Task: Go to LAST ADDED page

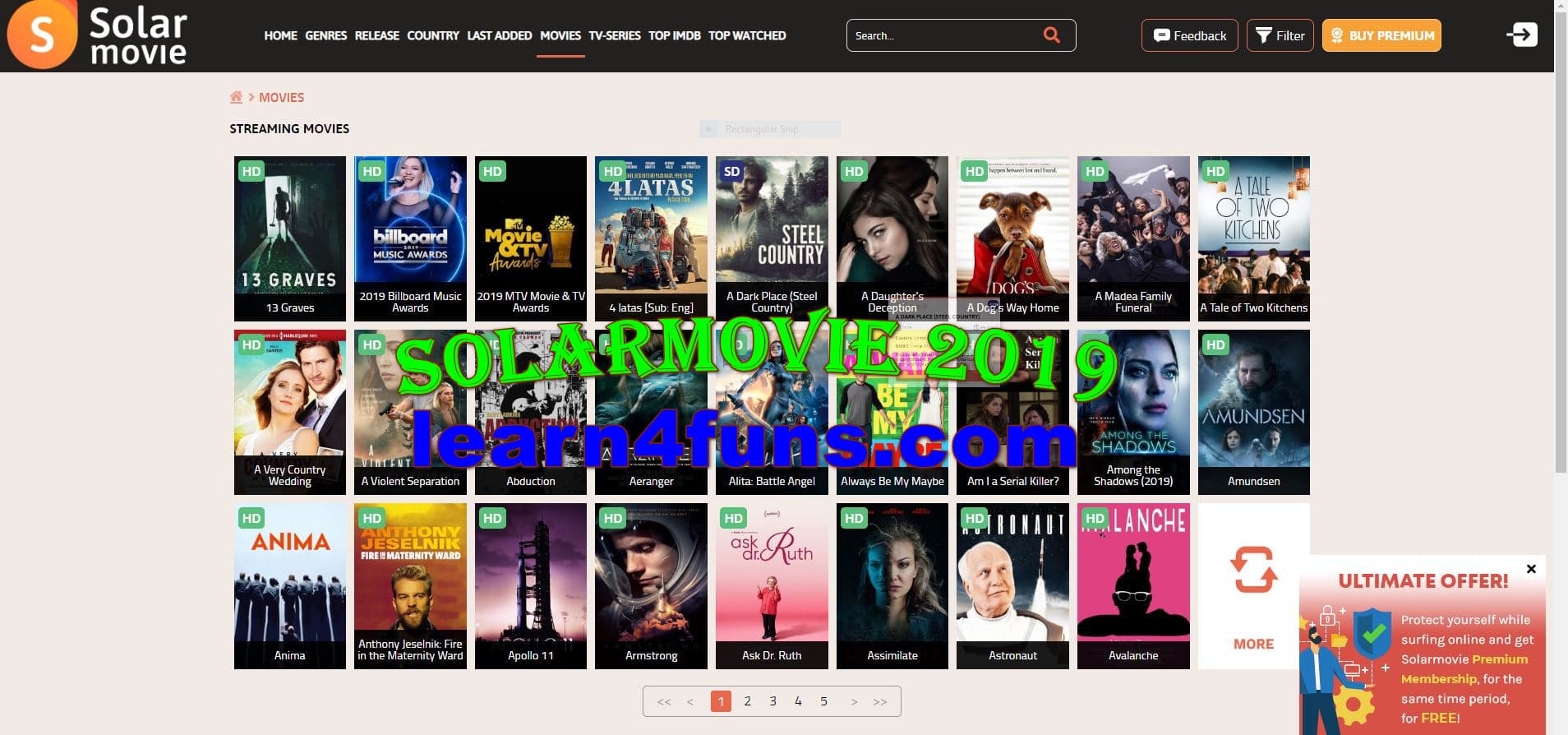Action: pos(499,35)
